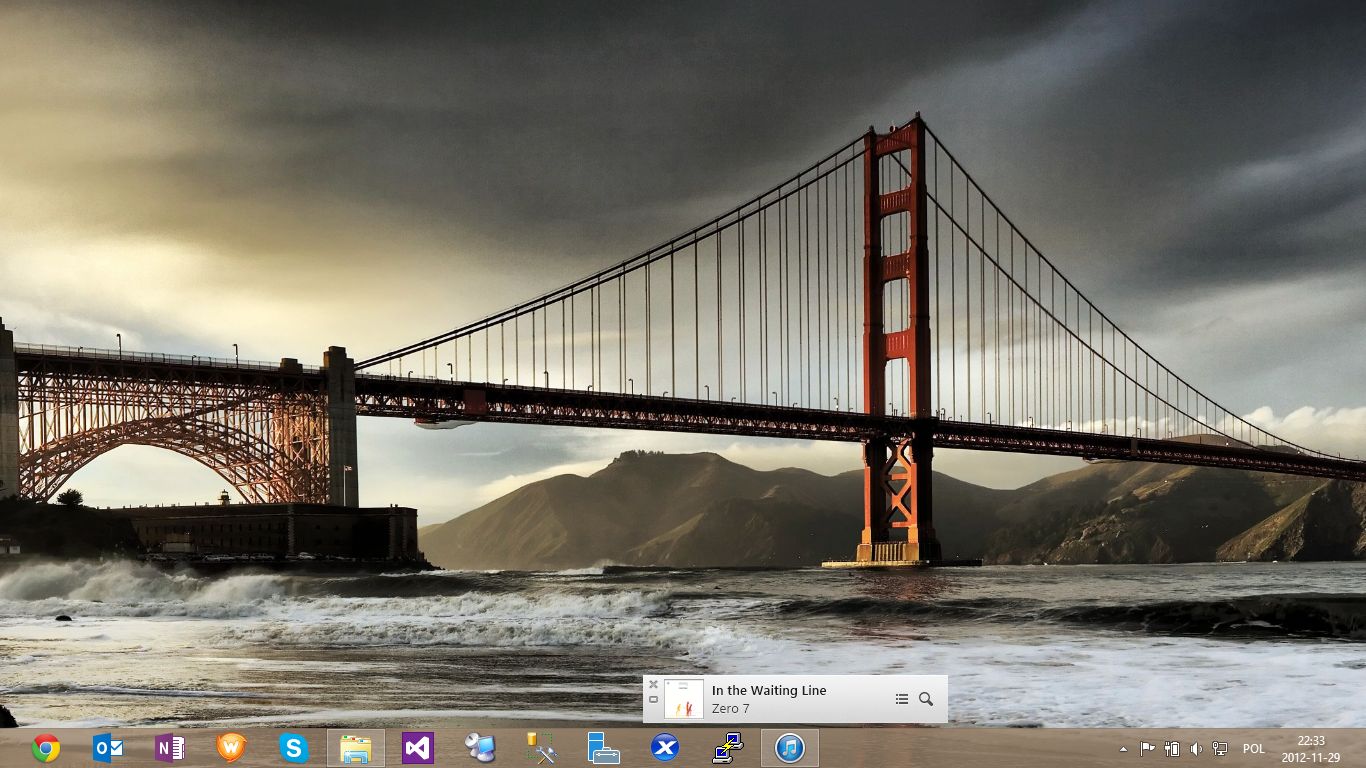This screenshot has width=1366, height=768.
Task: Open OneNote taskbar icon
Action: (170, 748)
